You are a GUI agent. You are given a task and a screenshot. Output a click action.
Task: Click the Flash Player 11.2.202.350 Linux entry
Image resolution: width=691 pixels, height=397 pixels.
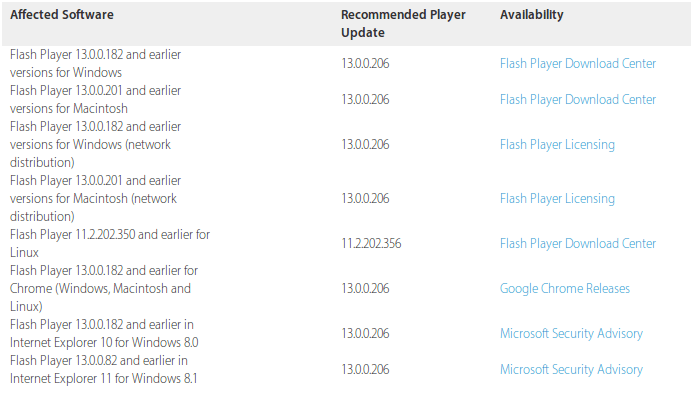click(110, 244)
